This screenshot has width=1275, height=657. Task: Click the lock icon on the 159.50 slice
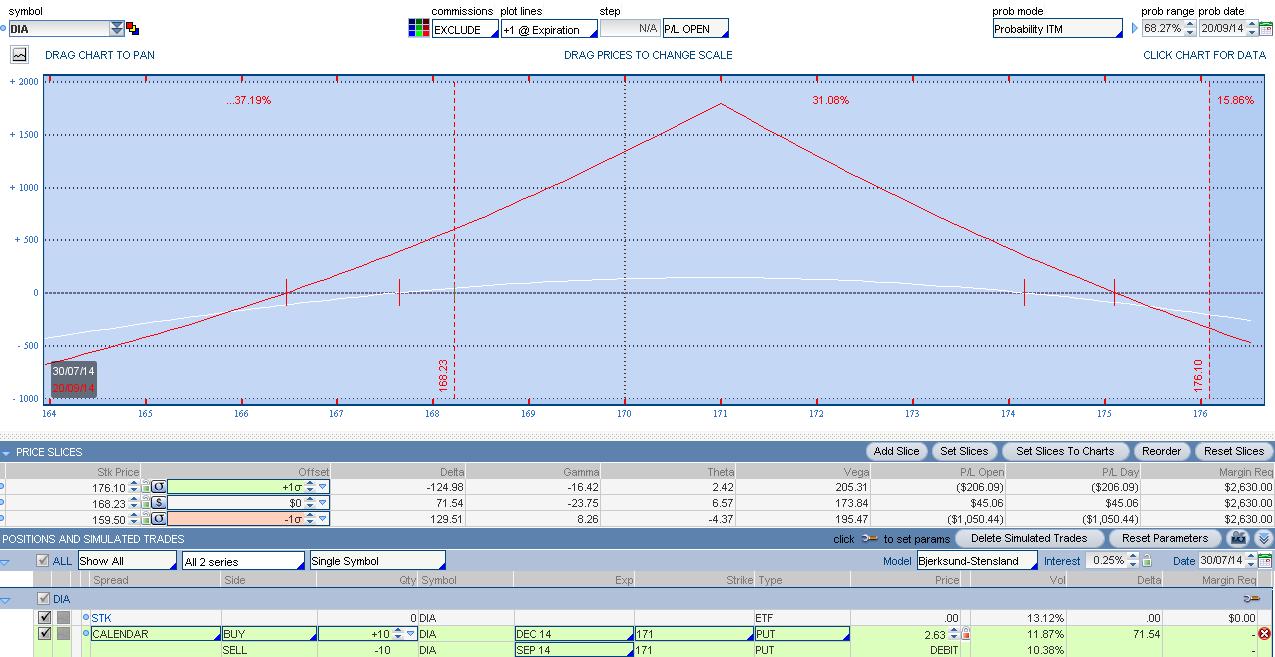[146, 519]
